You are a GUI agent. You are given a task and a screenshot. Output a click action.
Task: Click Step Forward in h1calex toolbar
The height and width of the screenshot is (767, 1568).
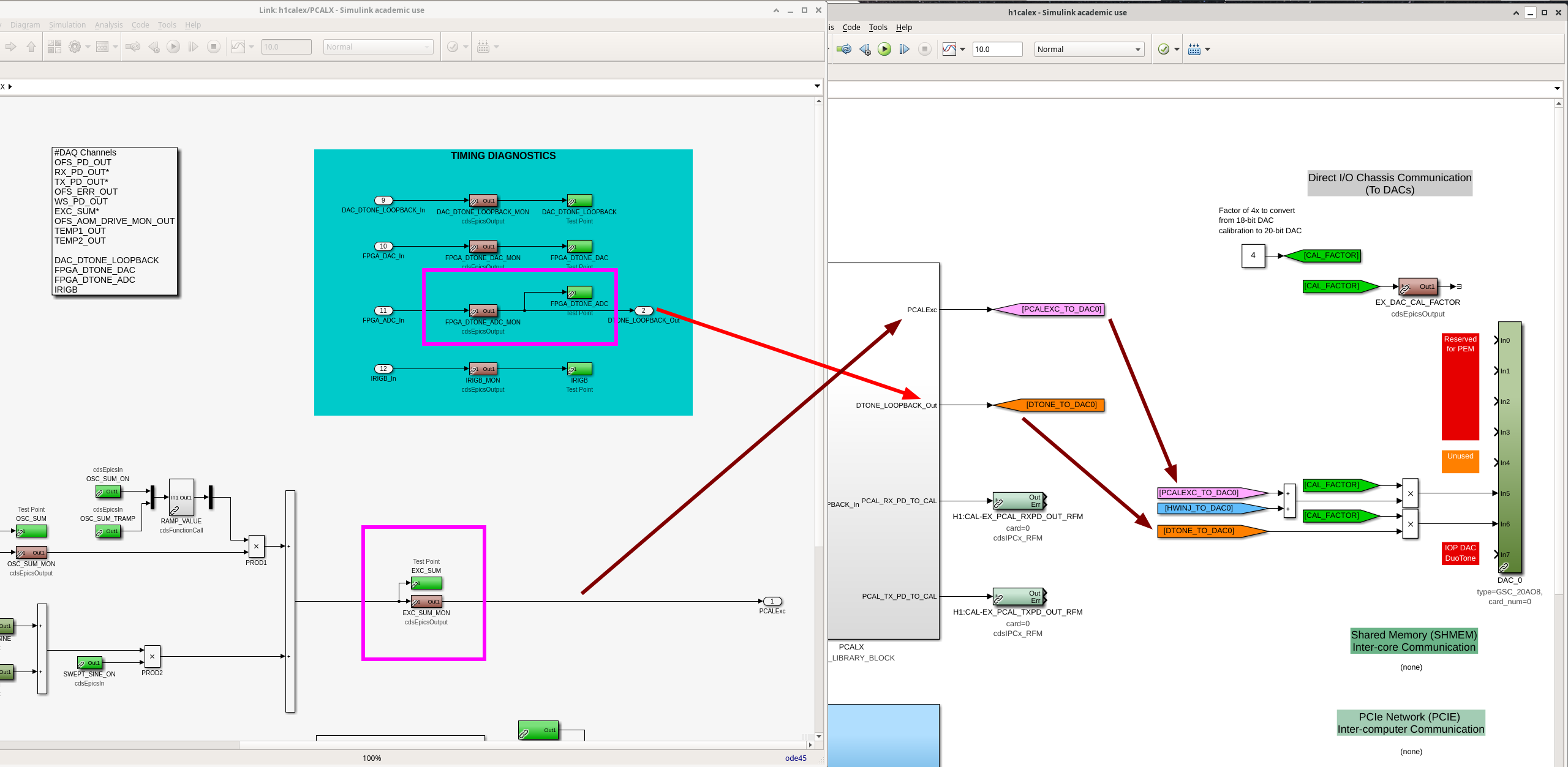click(x=904, y=49)
